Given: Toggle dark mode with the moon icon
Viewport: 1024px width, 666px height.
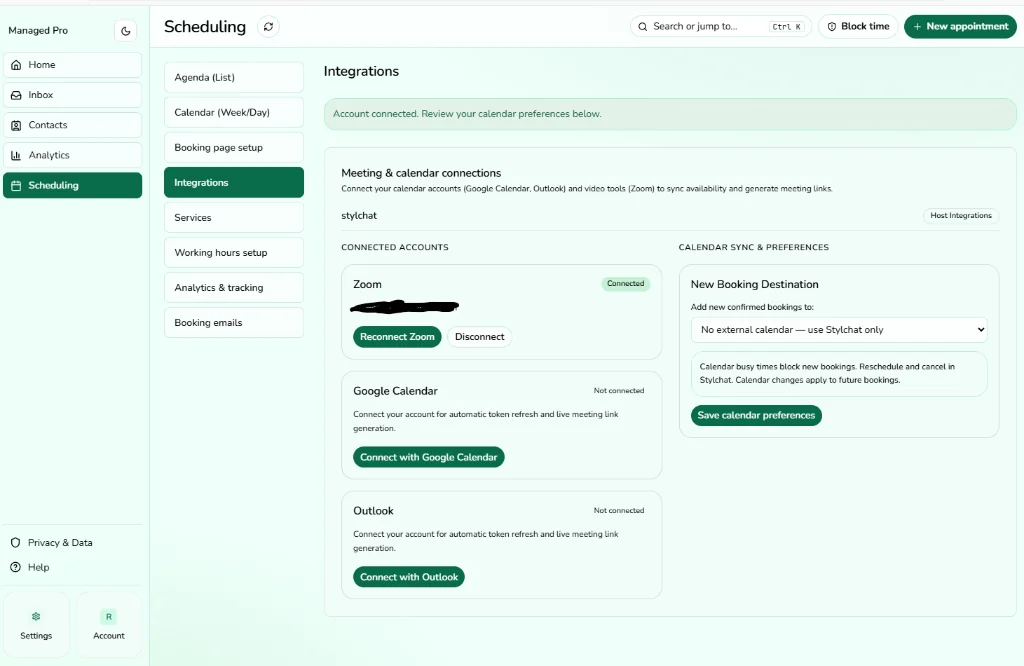Looking at the screenshot, I should [125, 31].
